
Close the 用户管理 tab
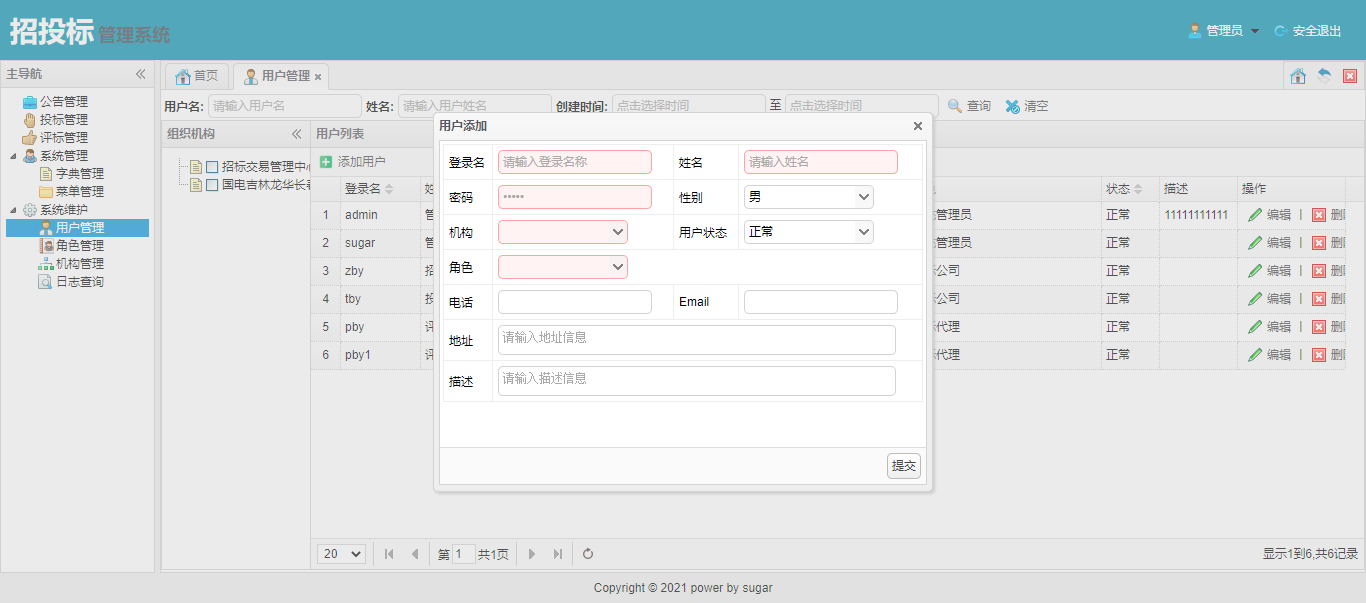[x=318, y=77]
